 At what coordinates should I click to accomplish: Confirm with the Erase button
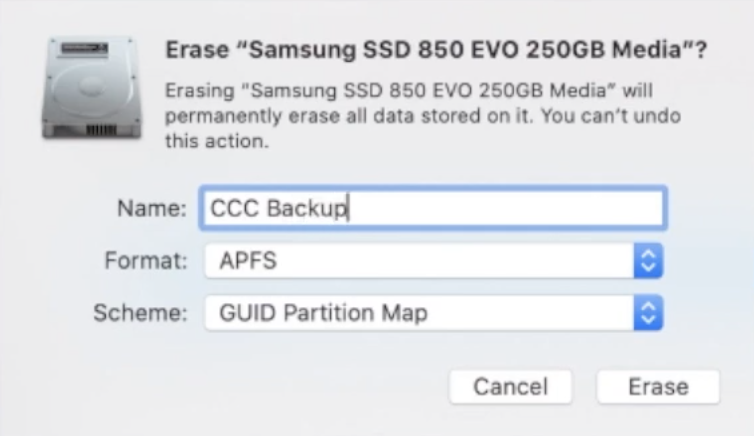click(x=657, y=386)
